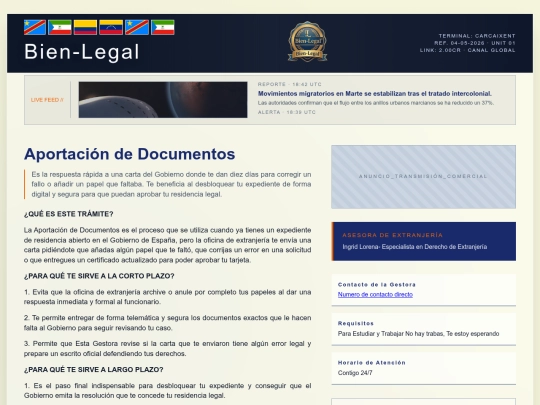
Task: Click the 'REPORTE · 18:42 UTC' timestamp
Action: tap(290, 84)
